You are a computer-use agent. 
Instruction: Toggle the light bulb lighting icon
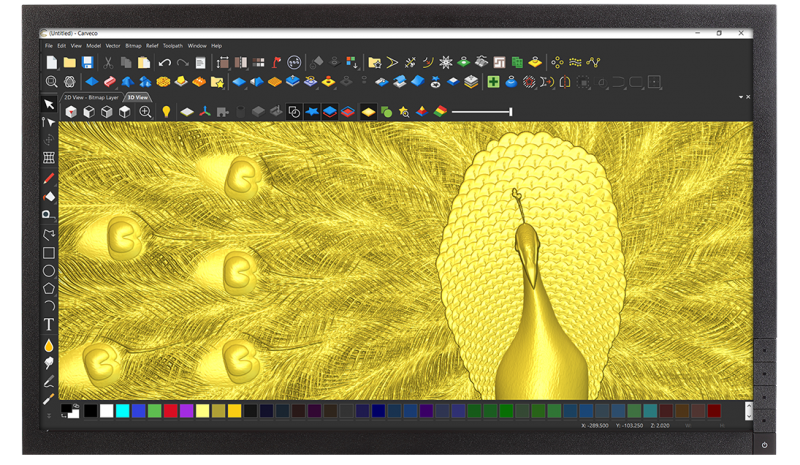166,111
